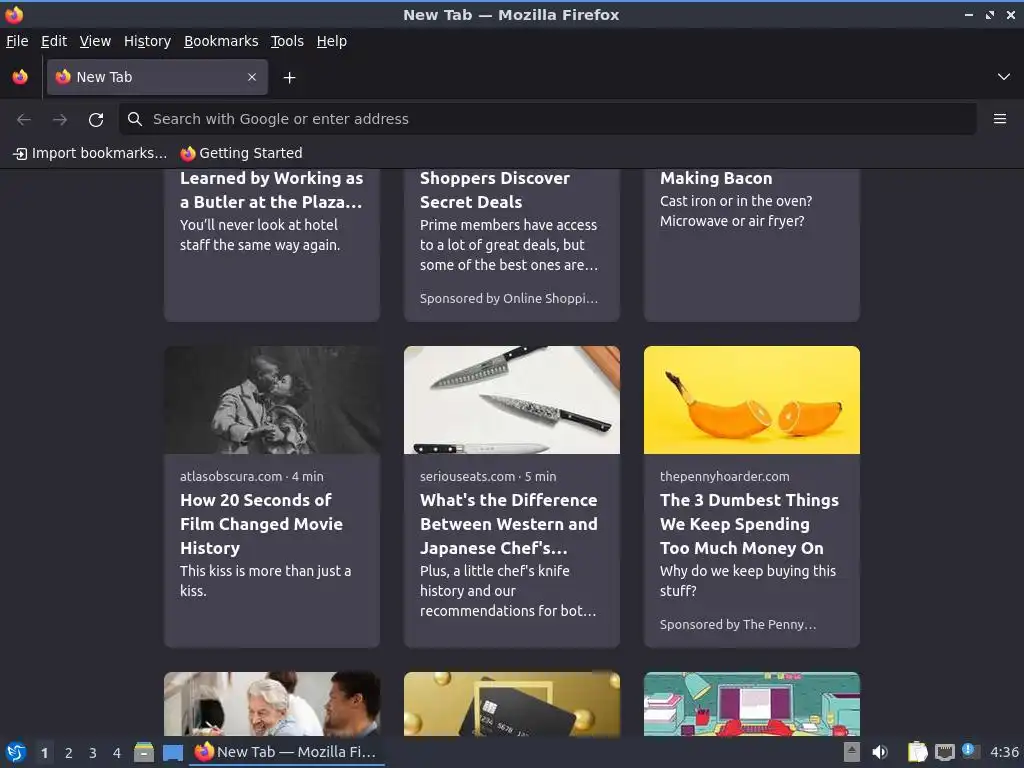Screen dimensions: 1024x768
Task: Click the clipboard tray icon
Action: 918,752
